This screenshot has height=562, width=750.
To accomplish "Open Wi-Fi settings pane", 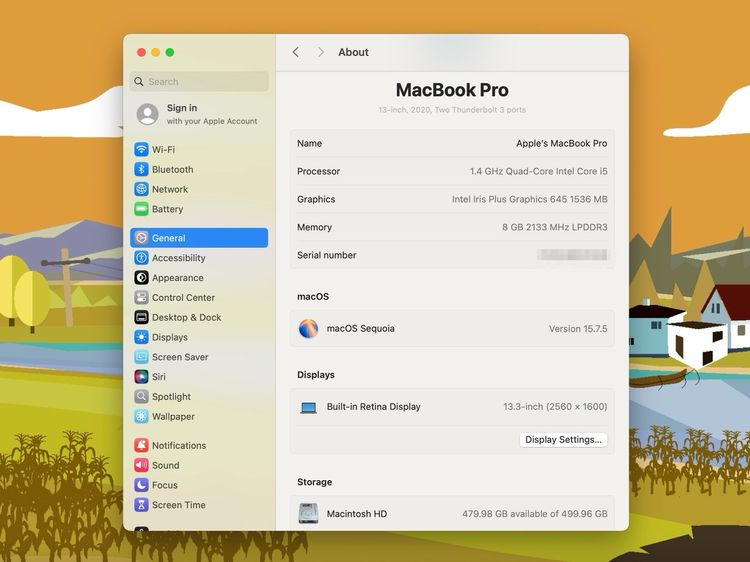I will [199, 150].
